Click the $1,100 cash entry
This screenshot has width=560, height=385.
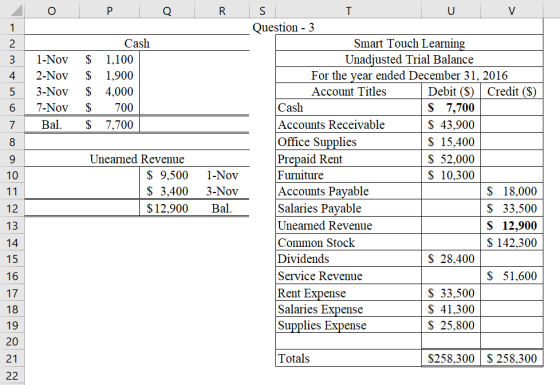[x=109, y=59]
